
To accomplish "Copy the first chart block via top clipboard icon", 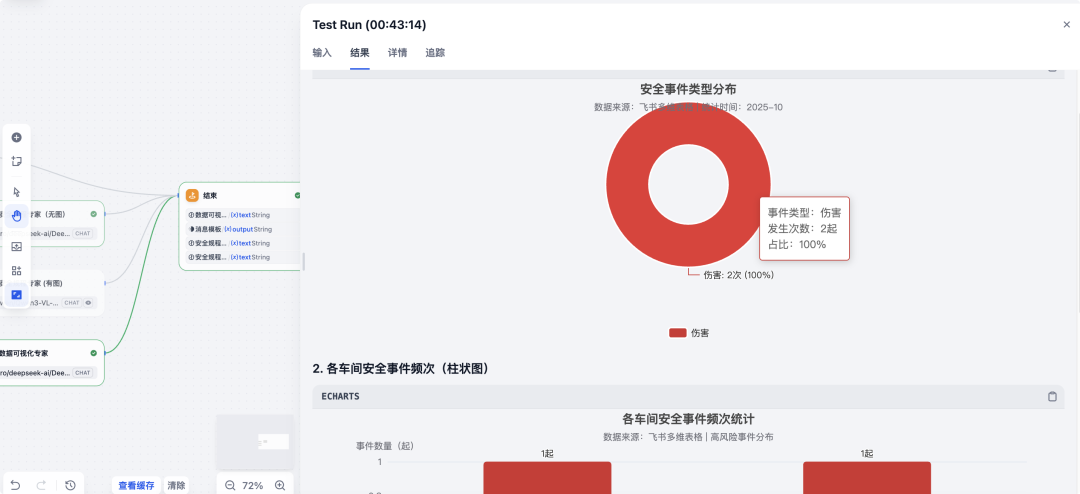I will click(1052, 70).
